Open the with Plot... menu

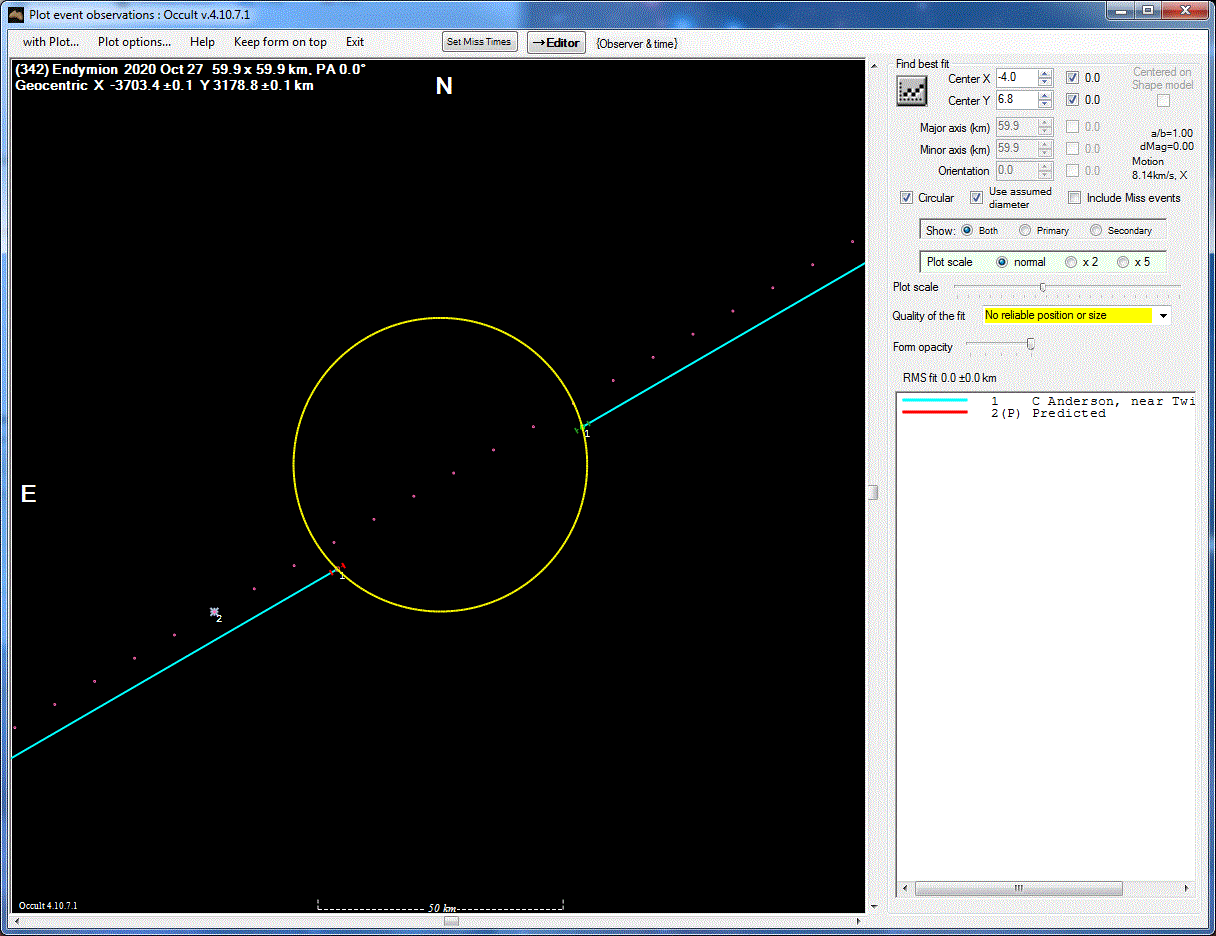pos(51,42)
